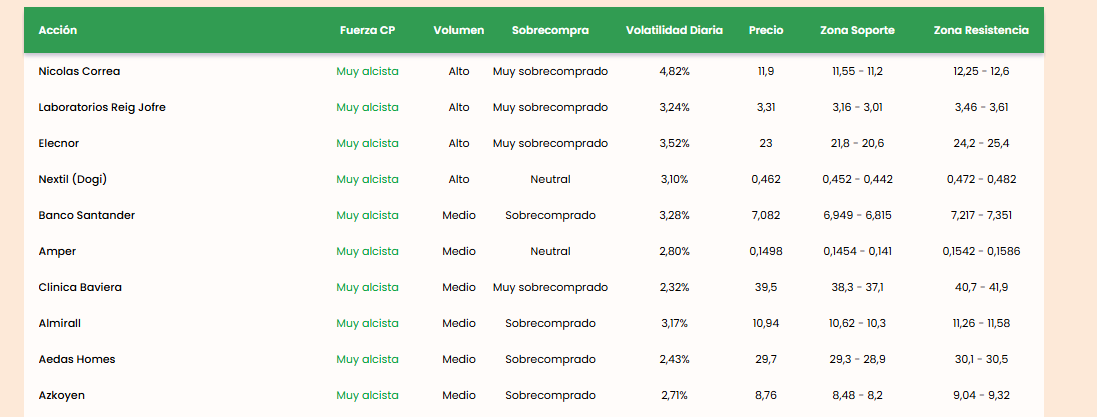The width and height of the screenshot is (1097, 417).
Task: Click Banco Santander's price value 7,082
Action: [x=766, y=215]
